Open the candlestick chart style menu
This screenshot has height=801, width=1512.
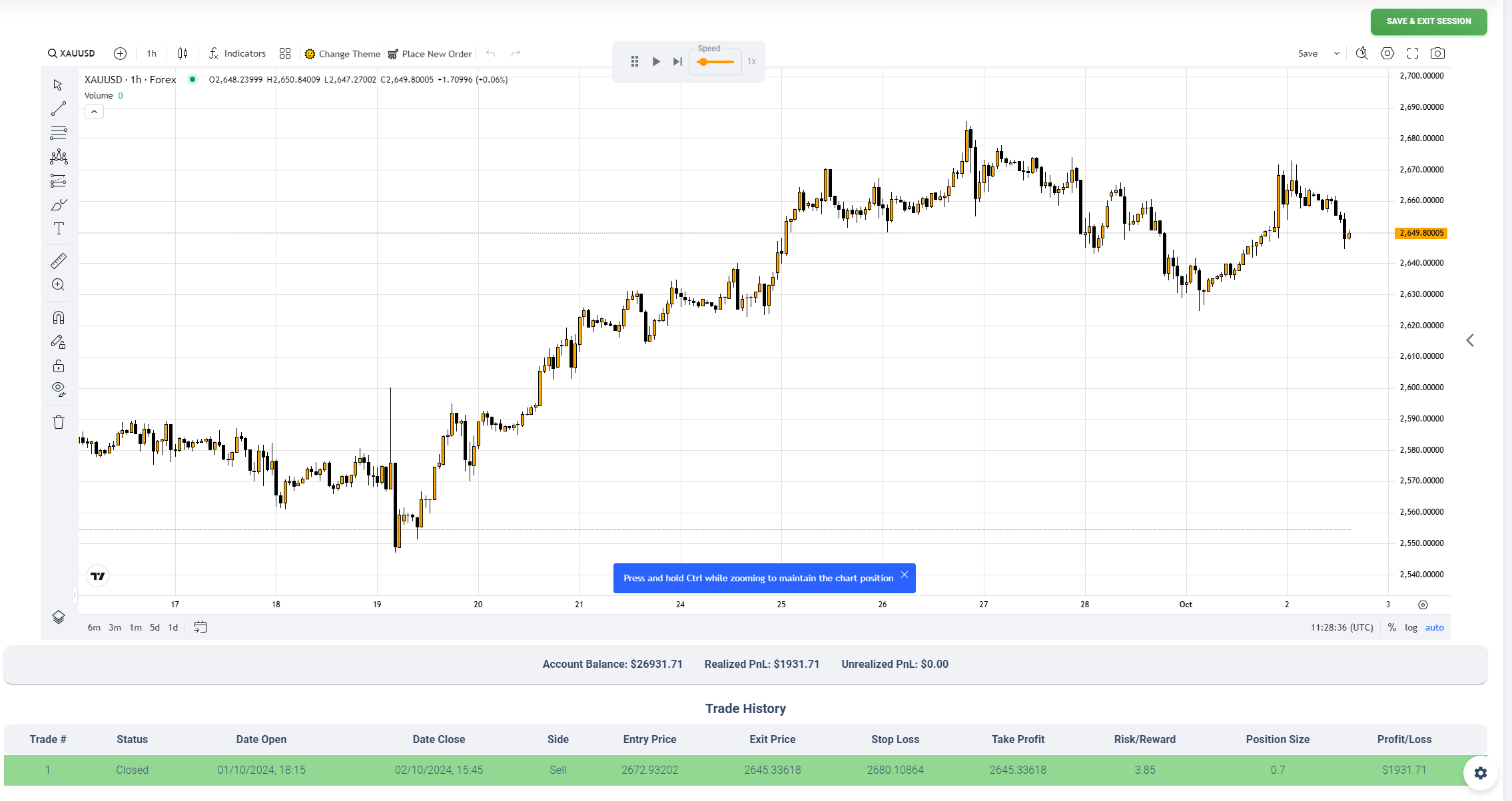pyautogui.click(x=183, y=53)
